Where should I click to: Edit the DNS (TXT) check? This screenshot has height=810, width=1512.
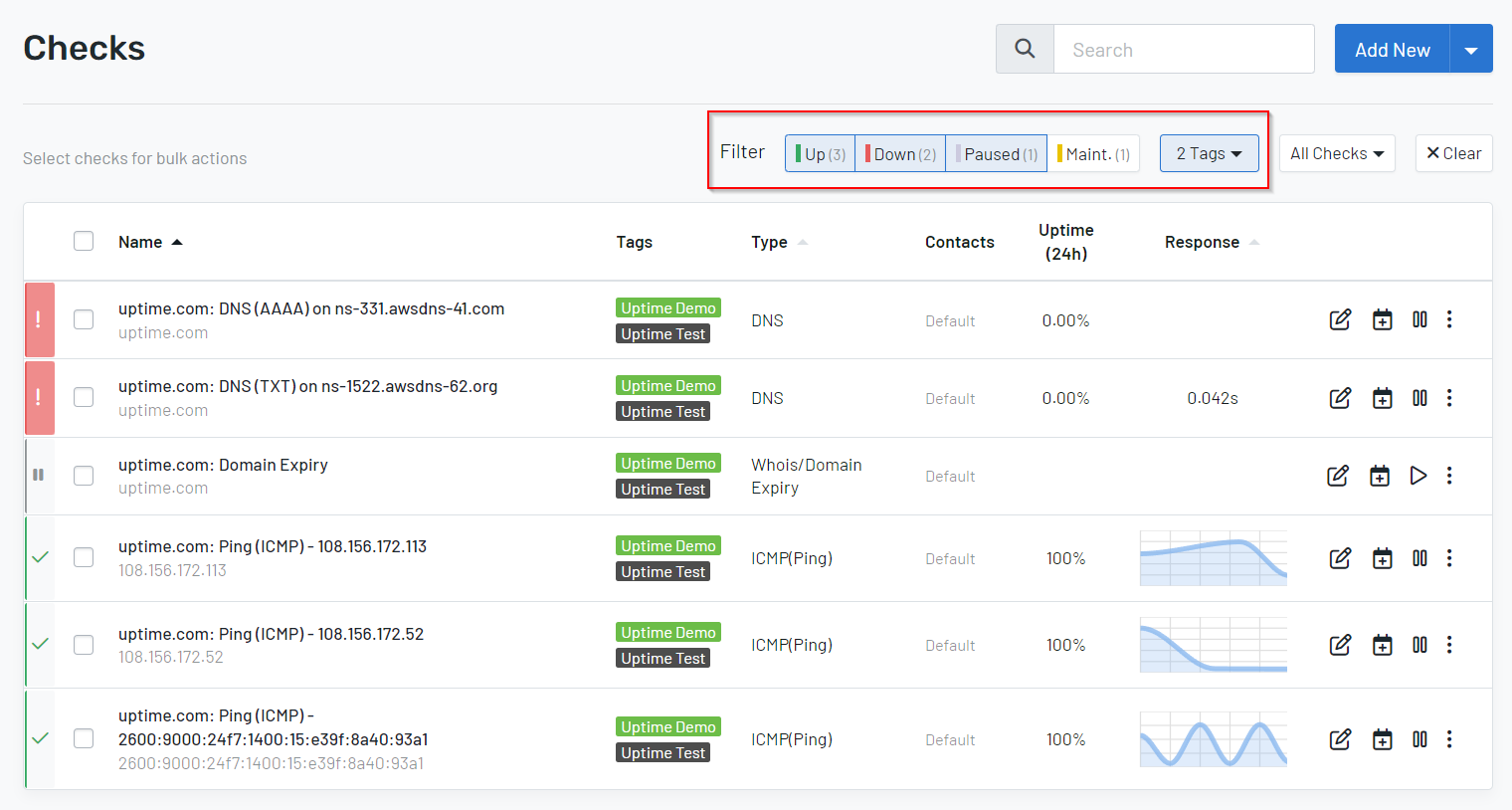[1340, 397]
